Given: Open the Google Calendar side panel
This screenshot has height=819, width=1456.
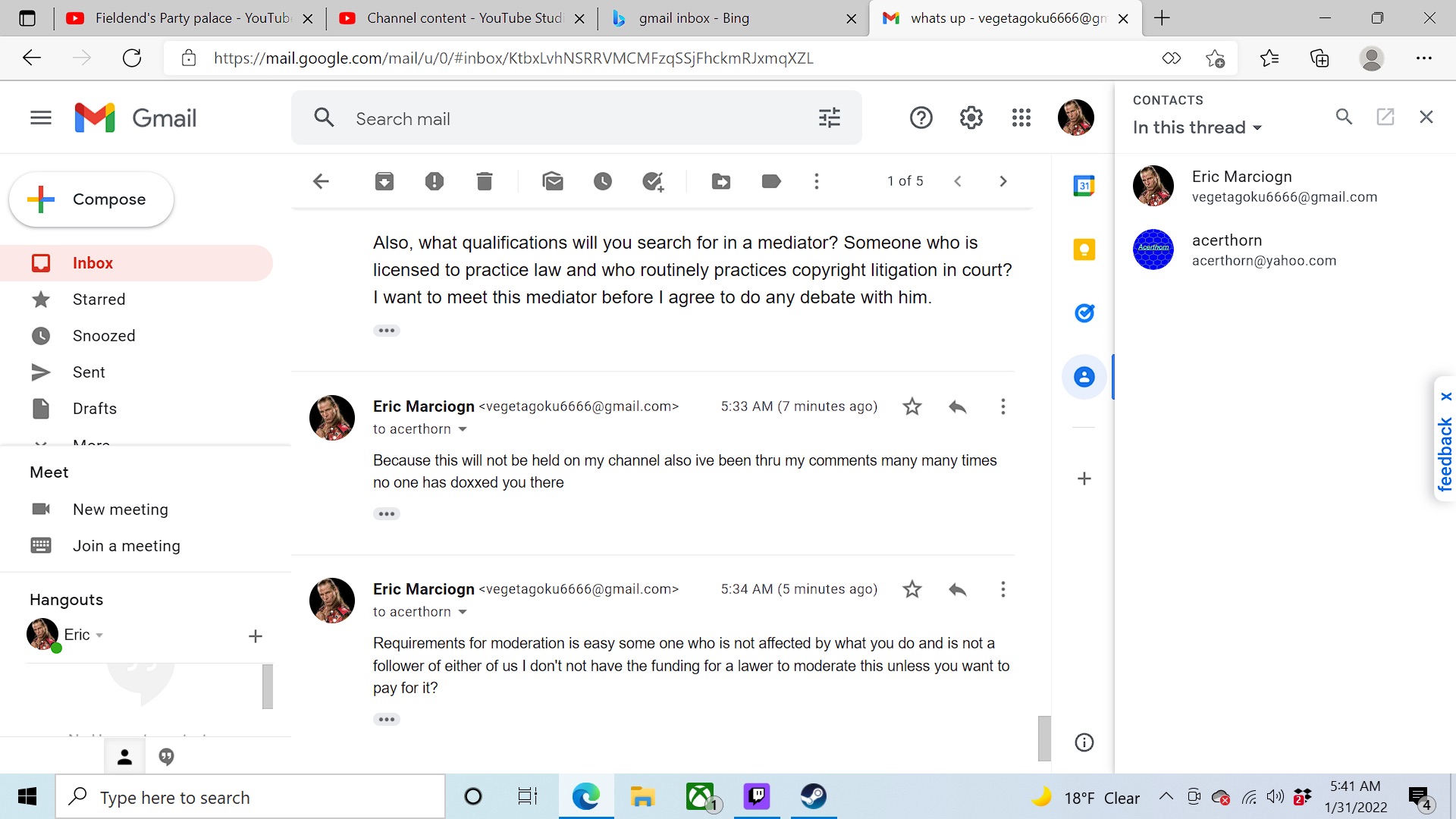Looking at the screenshot, I should click(x=1084, y=186).
